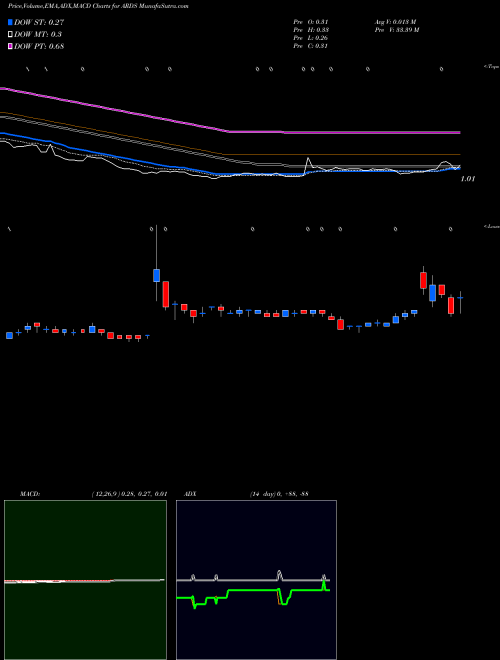The image size is (500, 660).
Task: Click the '1.01' price label beside the EMA lines
Action: [x=468, y=179]
